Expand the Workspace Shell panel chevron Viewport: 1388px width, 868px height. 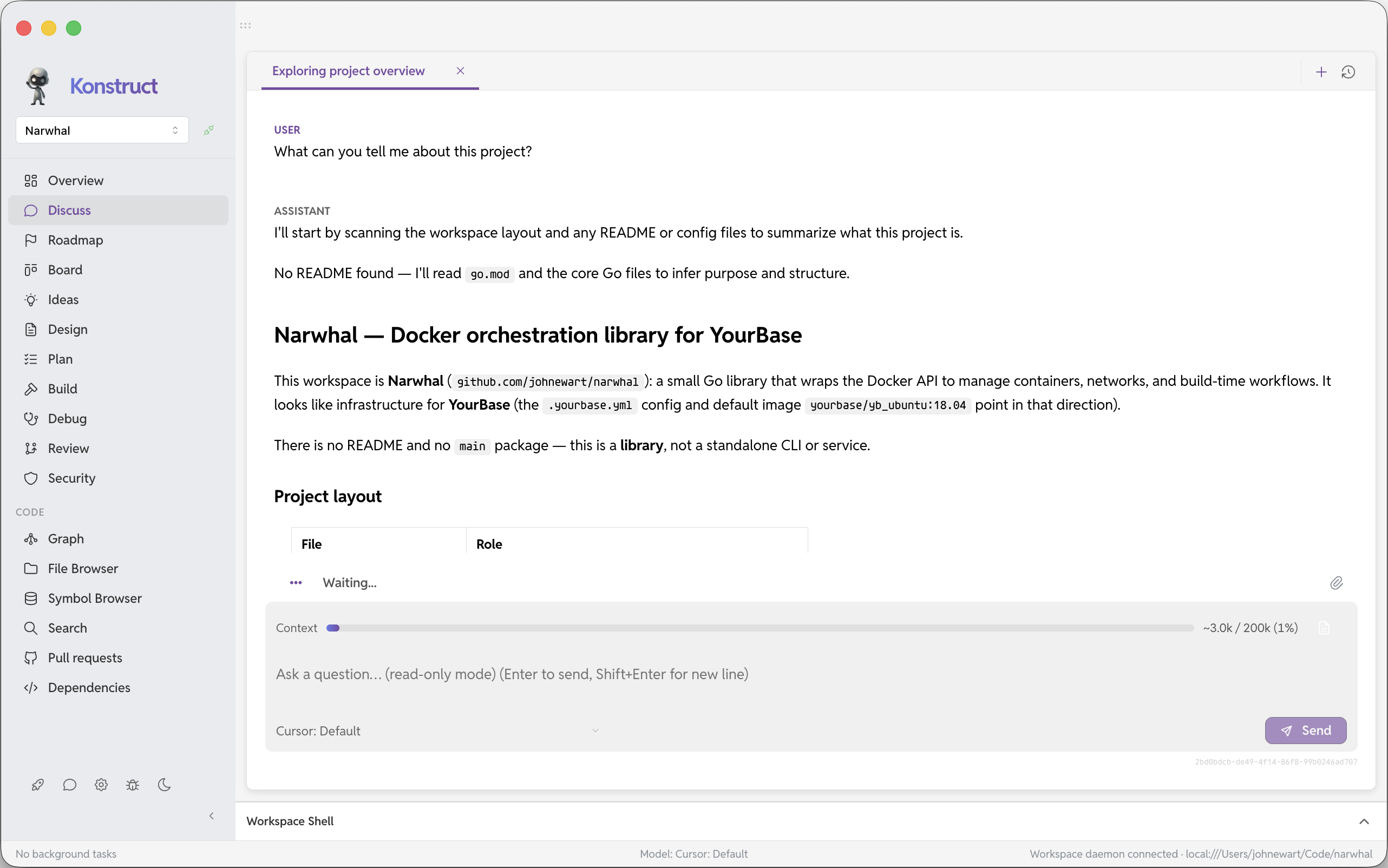coord(1364,821)
